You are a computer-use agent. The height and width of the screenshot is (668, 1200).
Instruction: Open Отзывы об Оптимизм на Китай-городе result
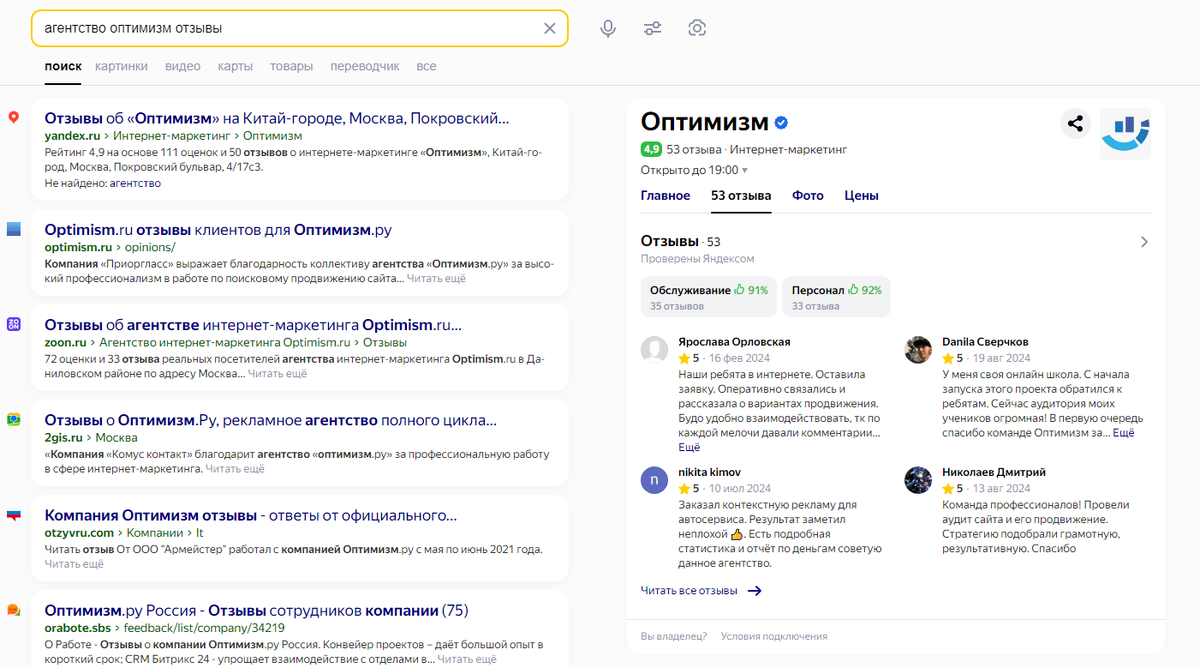click(277, 118)
